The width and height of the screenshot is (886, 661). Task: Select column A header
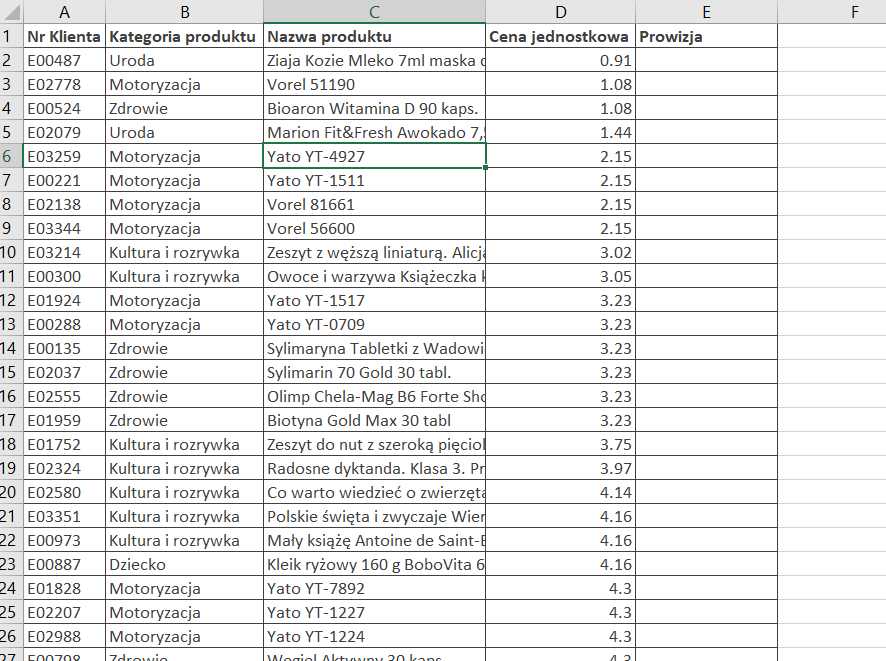(x=64, y=12)
